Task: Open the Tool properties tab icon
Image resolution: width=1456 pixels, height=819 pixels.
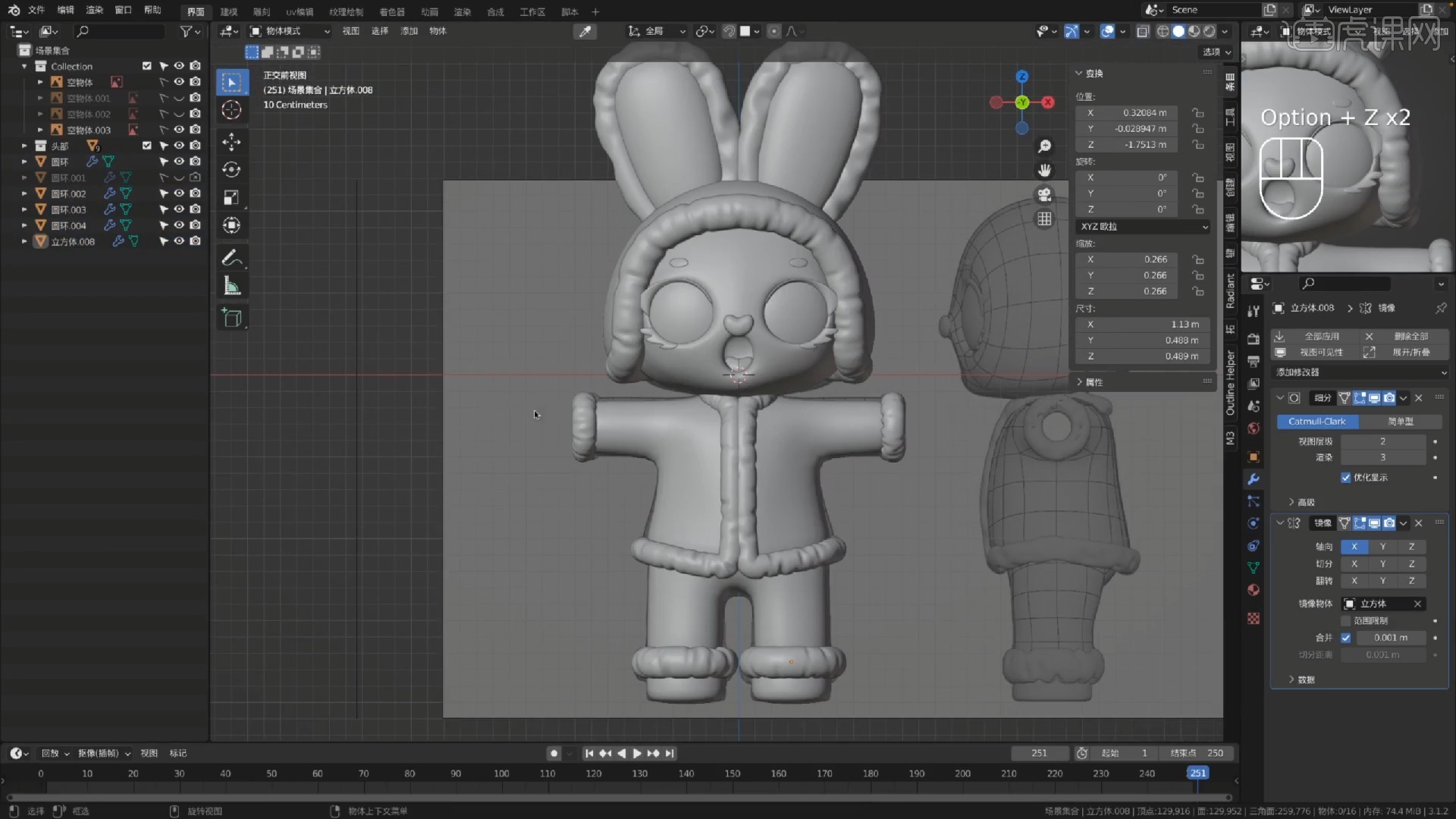Action: [1254, 310]
